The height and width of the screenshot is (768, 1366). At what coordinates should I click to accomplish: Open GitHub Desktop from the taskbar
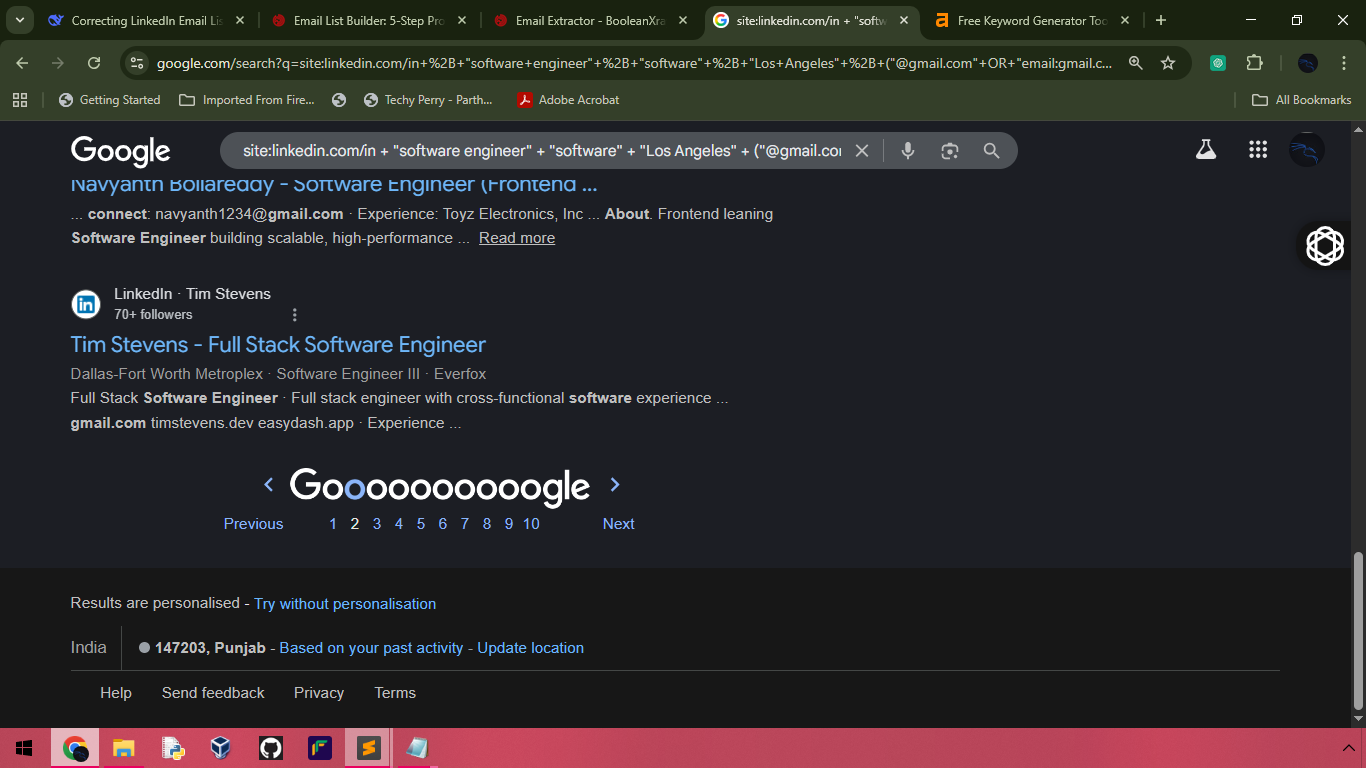[x=270, y=747]
